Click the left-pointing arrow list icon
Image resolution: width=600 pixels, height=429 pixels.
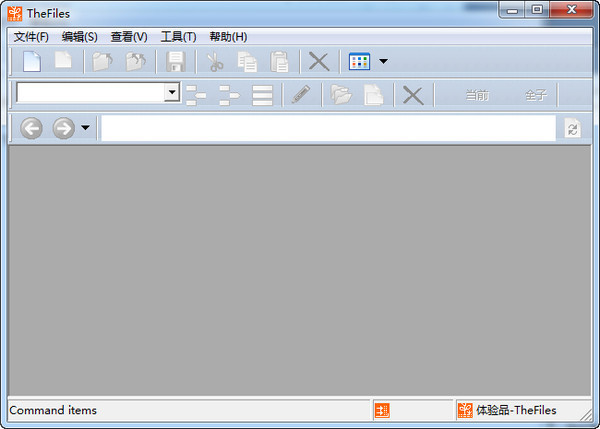196,95
